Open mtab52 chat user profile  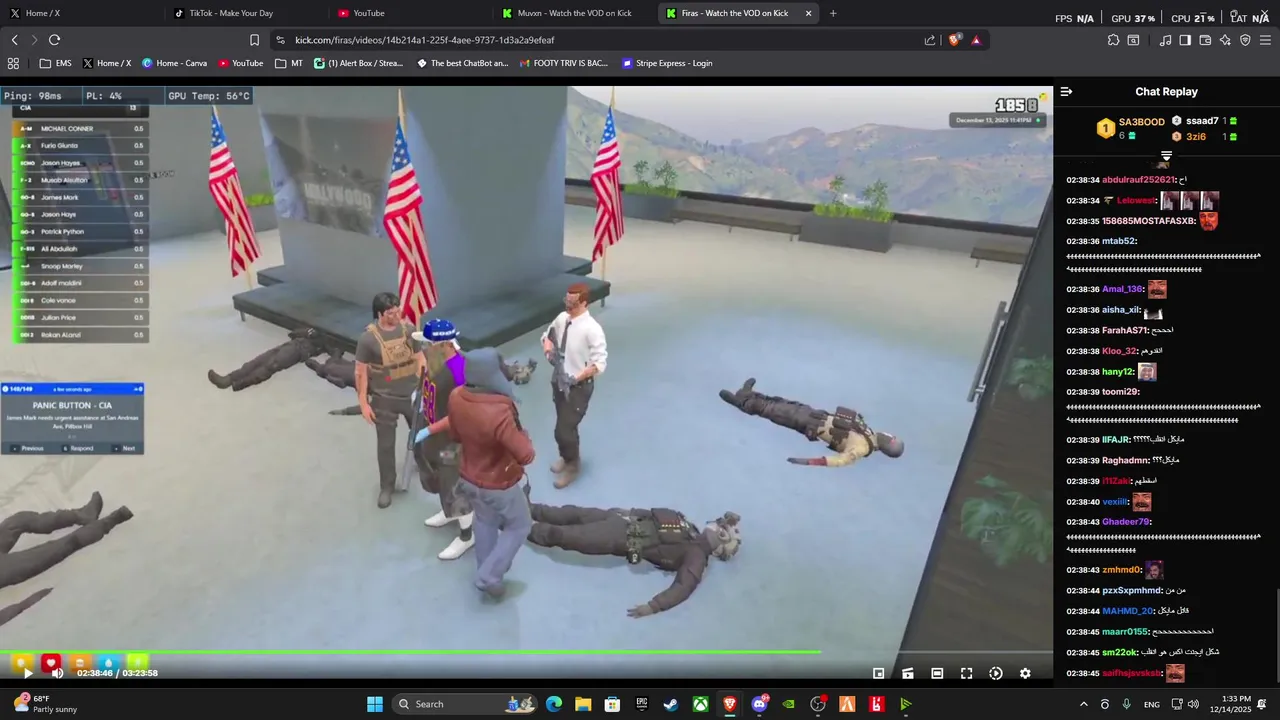click(x=1119, y=241)
